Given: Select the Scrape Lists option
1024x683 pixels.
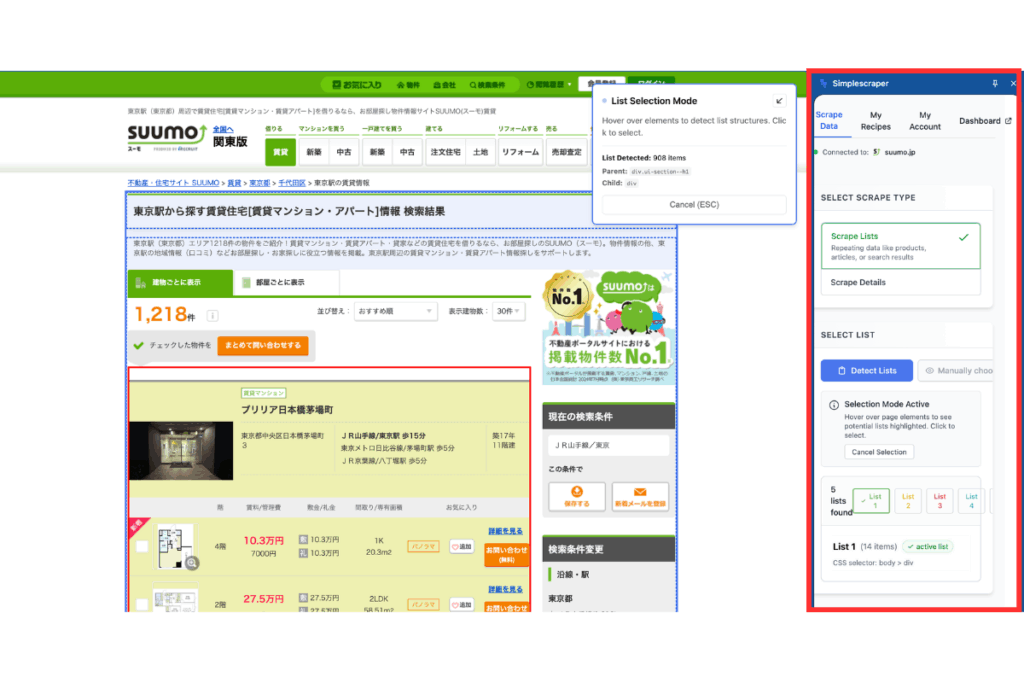Looking at the screenshot, I should pyautogui.click(x=900, y=246).
